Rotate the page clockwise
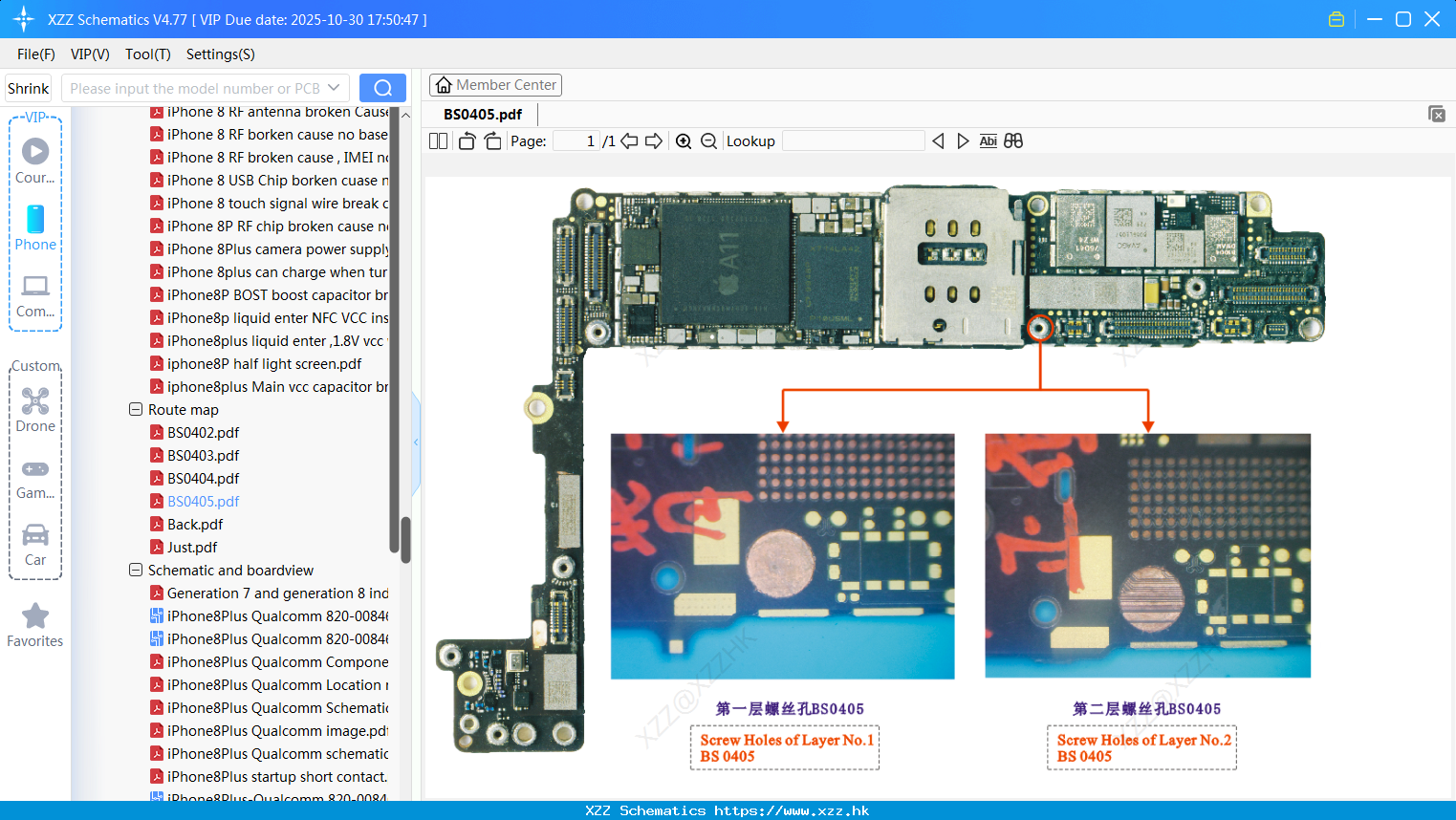Screen dimensions: 1456x820 tap(492, 141)
